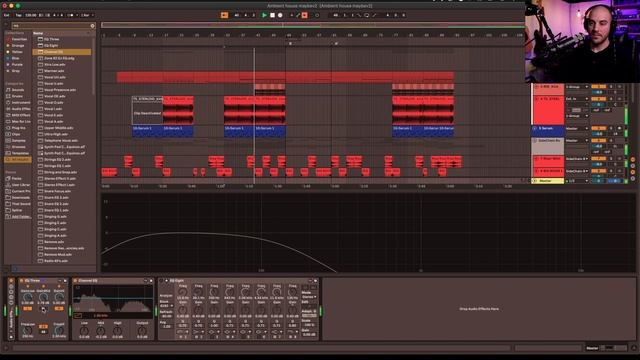640x360 pixels.
Task: Click the EQ Three GainMid knob
Action: click(x=43, y=297)
